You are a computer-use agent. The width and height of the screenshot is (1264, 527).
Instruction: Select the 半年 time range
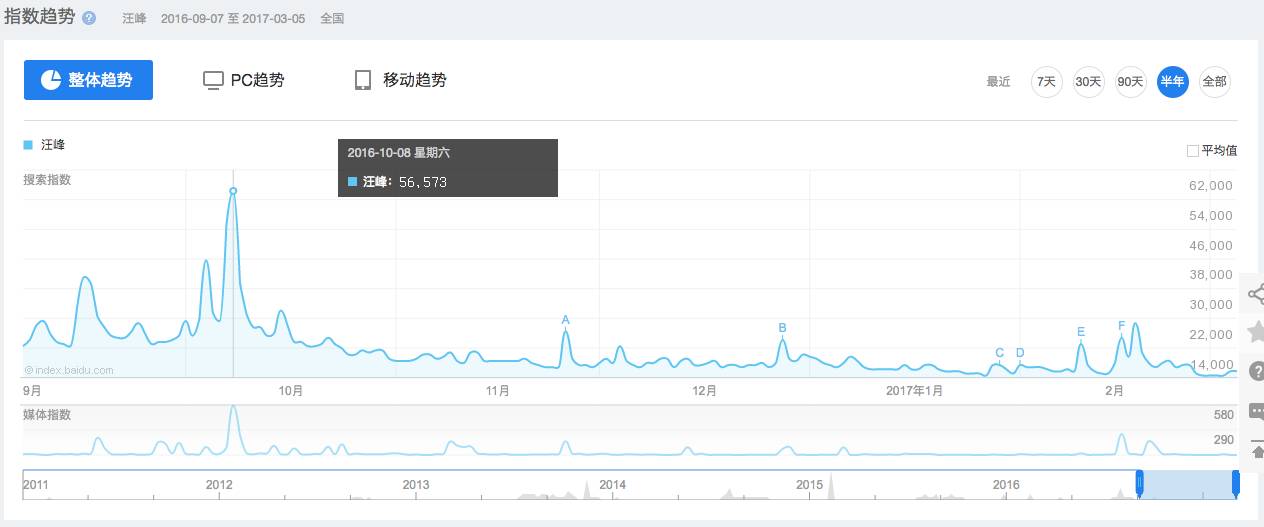pos(1172,81)
